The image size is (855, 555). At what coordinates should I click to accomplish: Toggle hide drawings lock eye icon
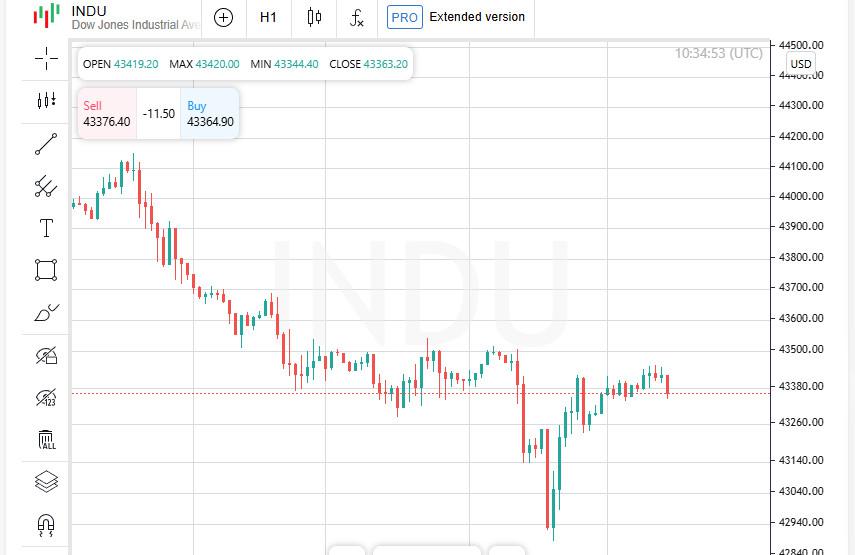pos(46,355)
